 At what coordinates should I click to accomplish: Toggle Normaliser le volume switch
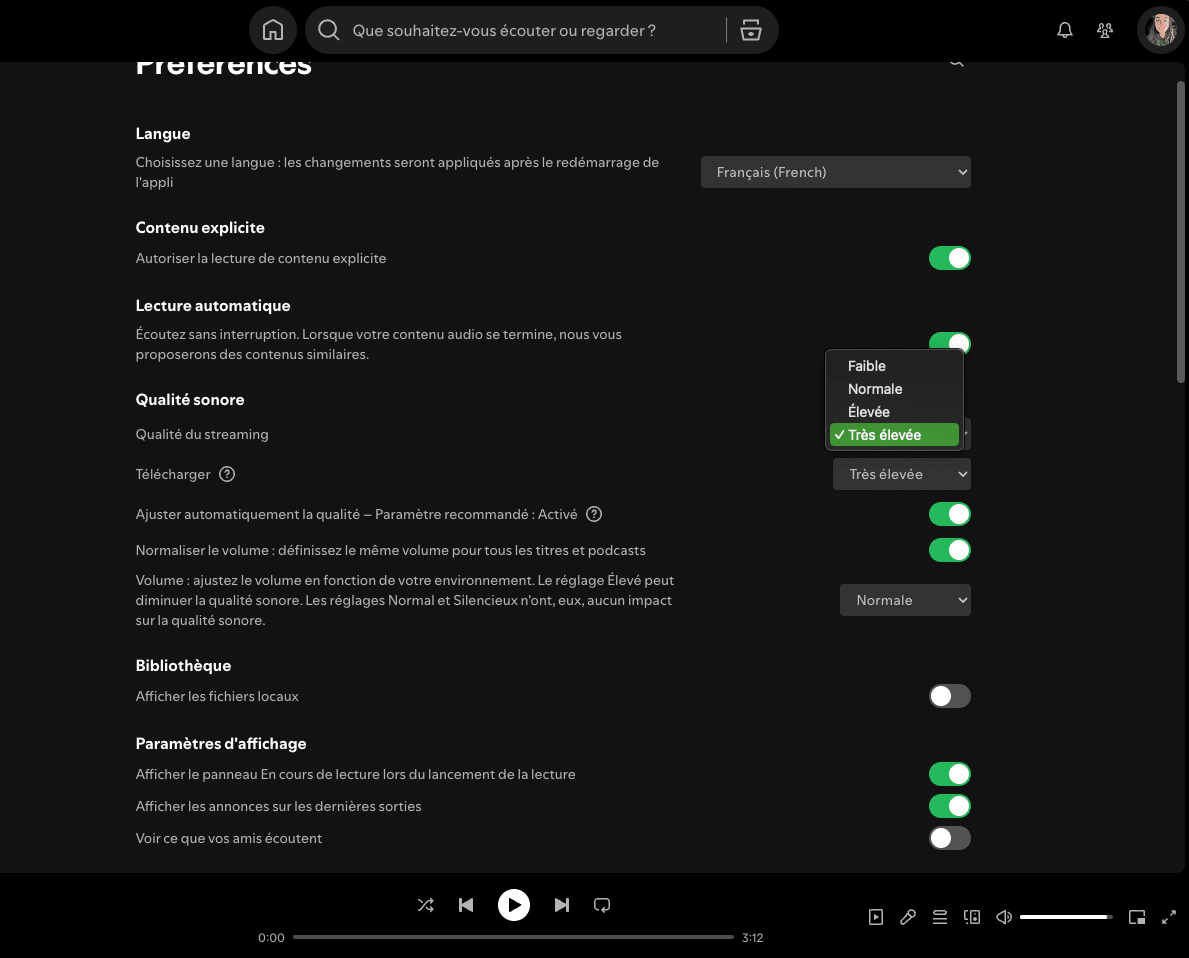(949, 550)
